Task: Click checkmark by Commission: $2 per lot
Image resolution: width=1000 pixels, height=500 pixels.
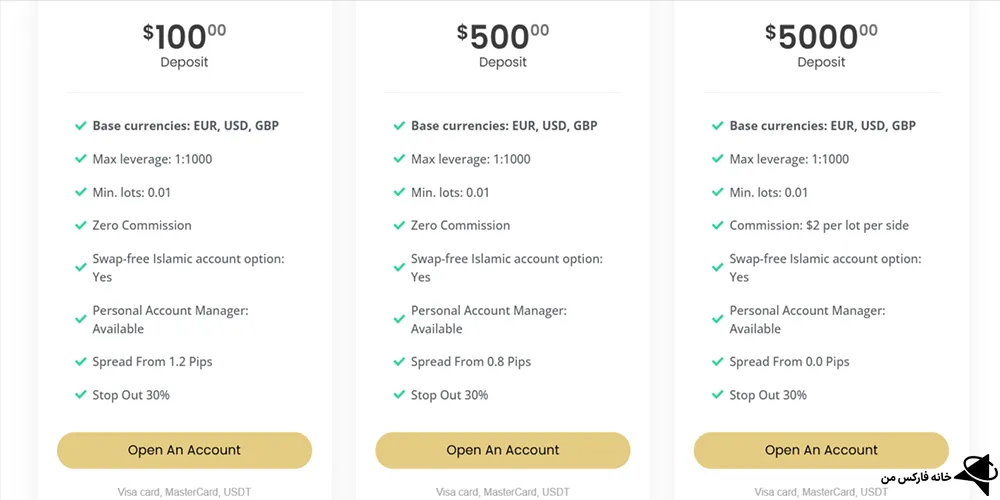Action: [718, 225]
